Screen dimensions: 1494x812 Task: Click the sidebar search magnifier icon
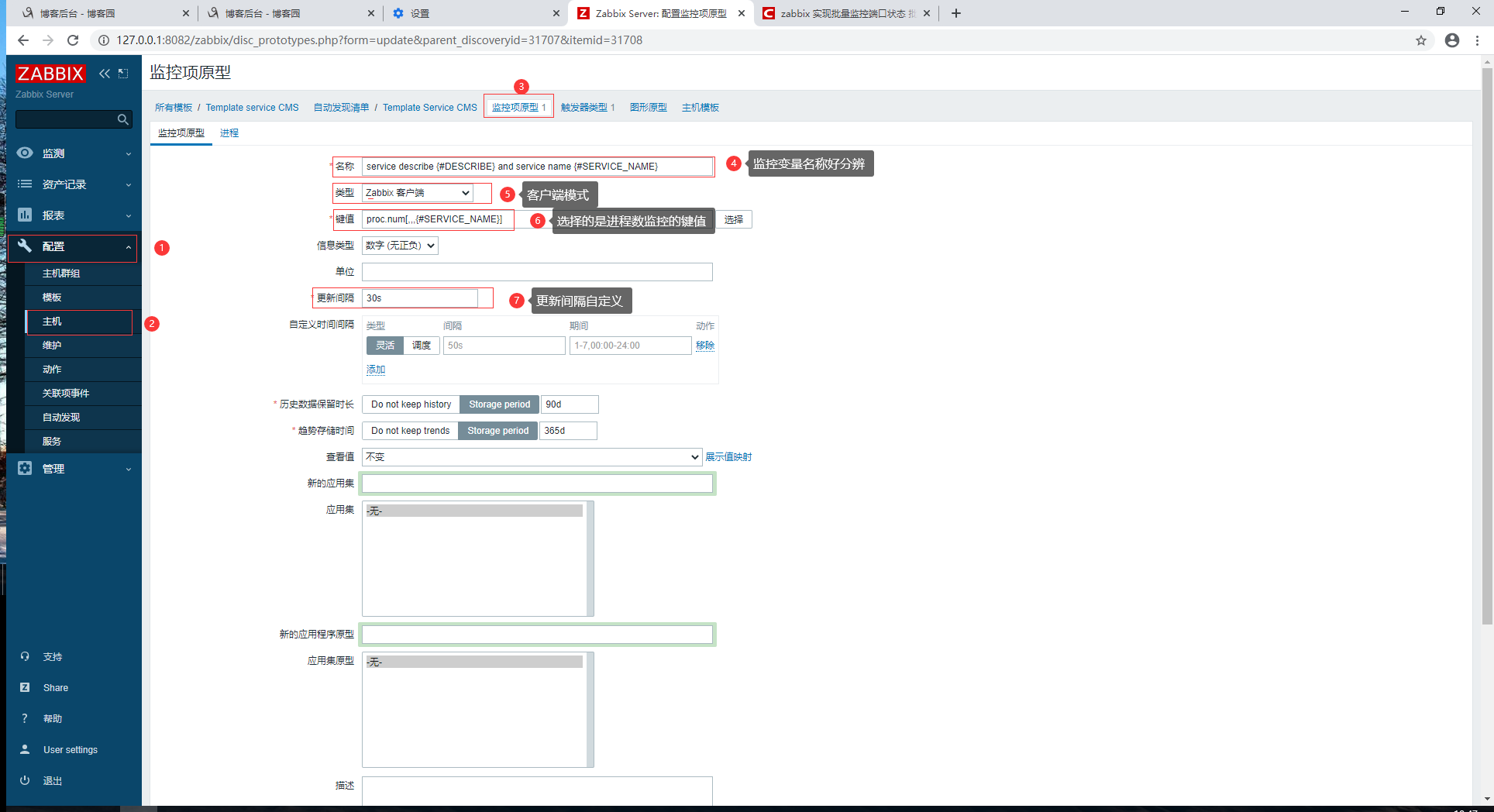click(x=122, y=119)
